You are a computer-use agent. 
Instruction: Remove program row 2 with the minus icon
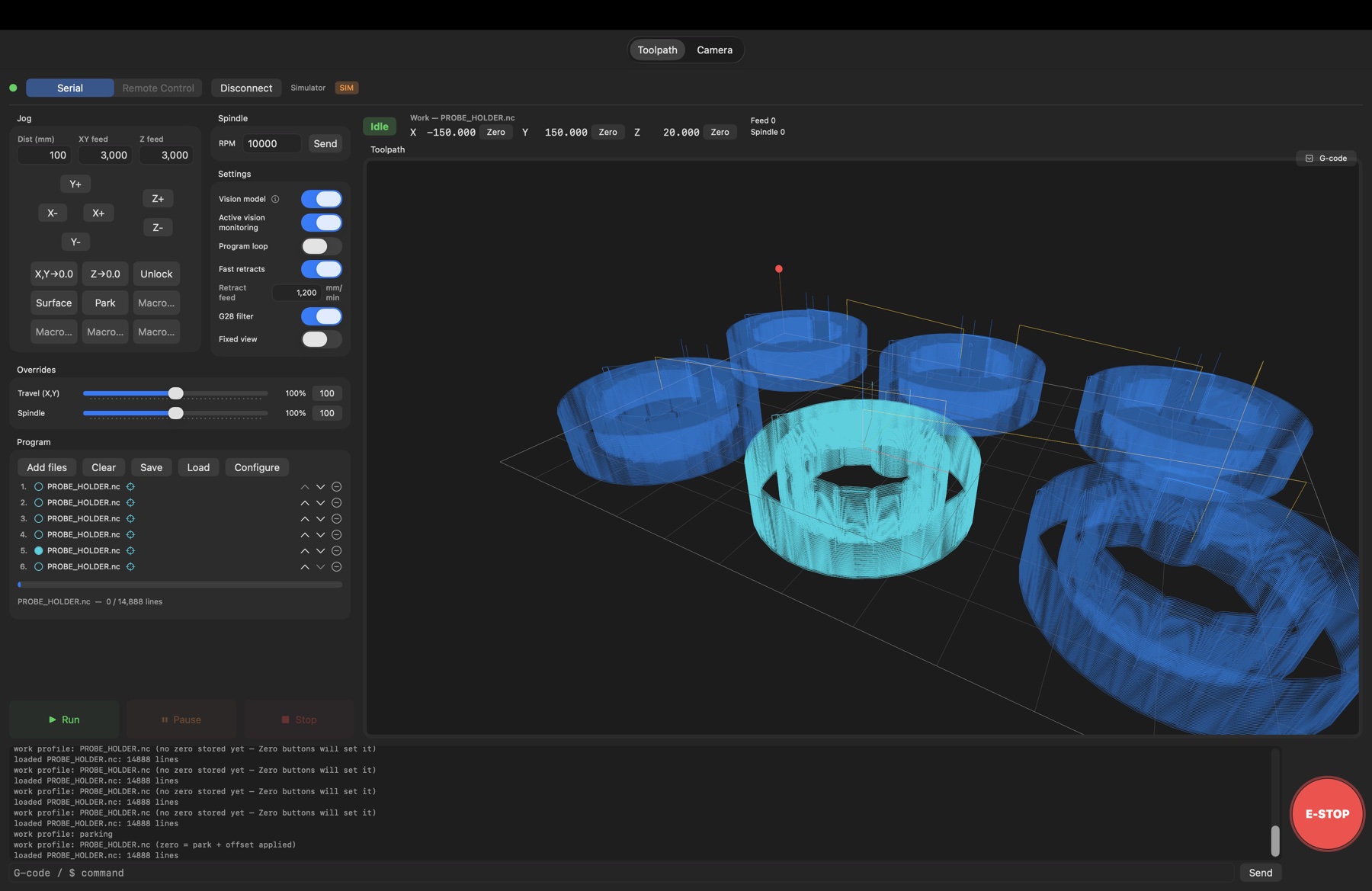coord(336,502)
